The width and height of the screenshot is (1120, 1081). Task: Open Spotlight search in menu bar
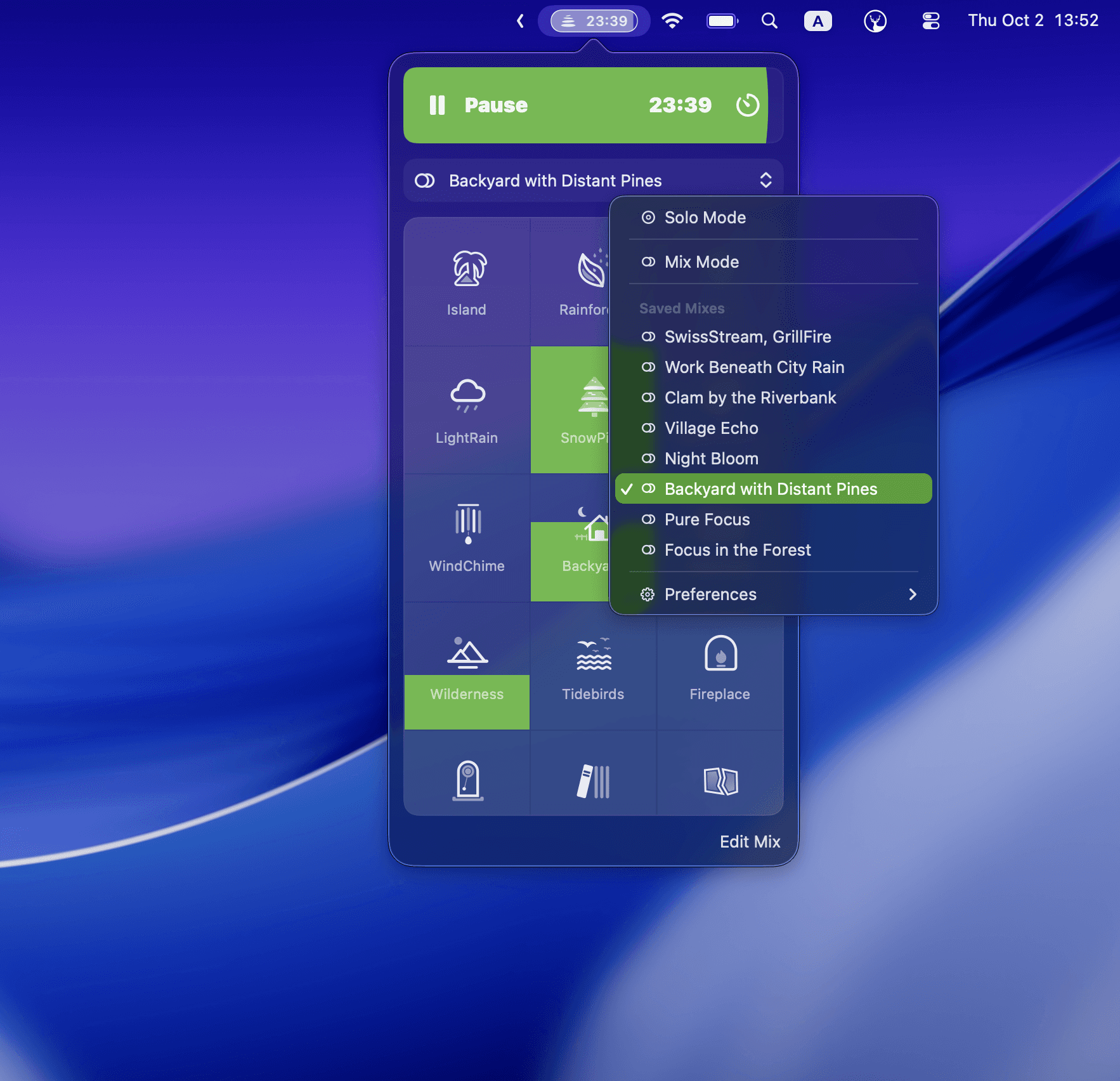click(769, 21)
